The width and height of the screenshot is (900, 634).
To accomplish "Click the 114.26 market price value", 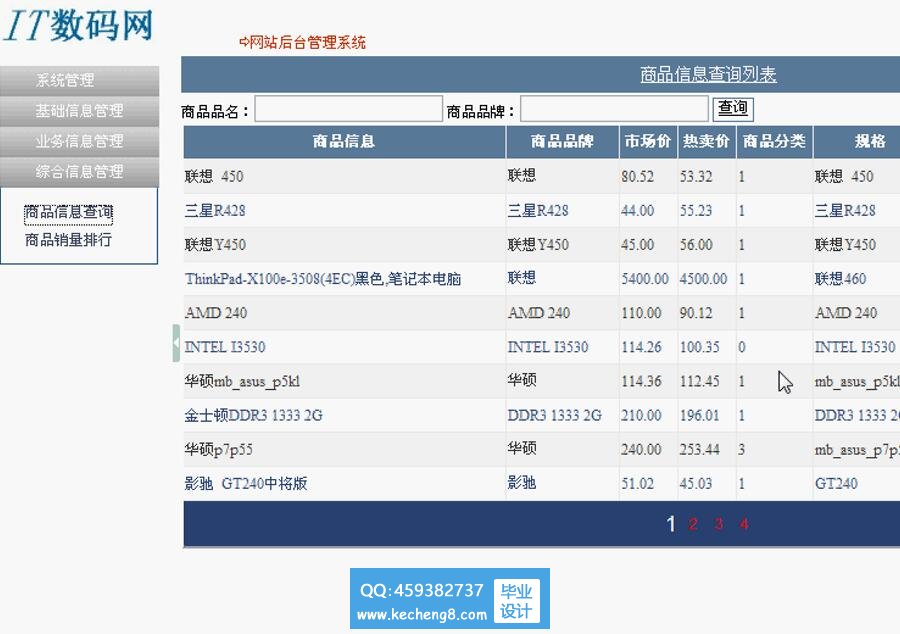I will click(x=641, y=347).
